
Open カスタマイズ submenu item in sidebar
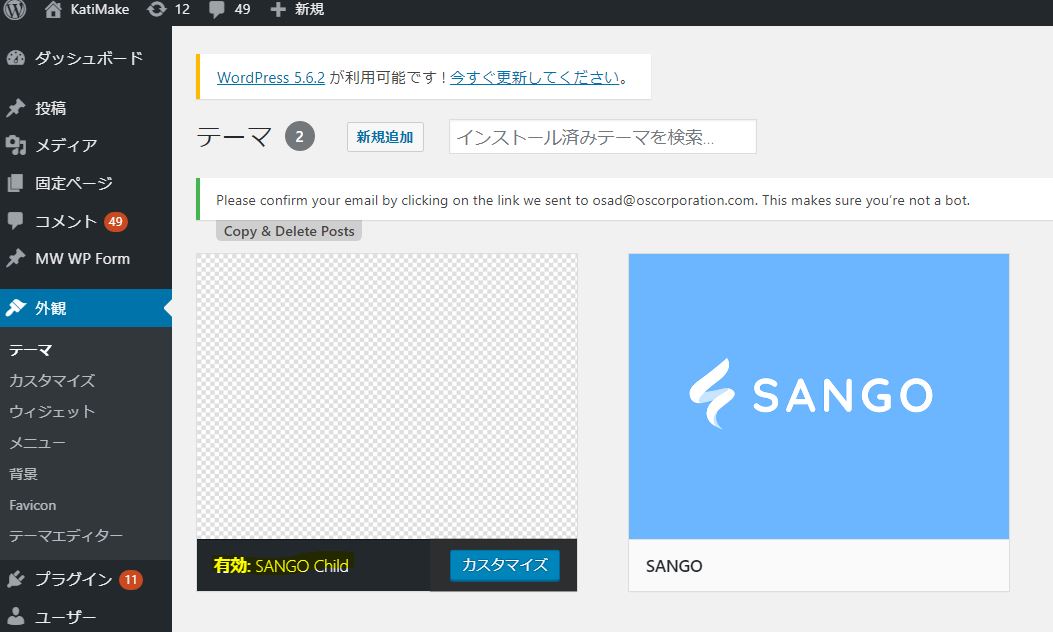pyautogui.click(x=52, y=381)
